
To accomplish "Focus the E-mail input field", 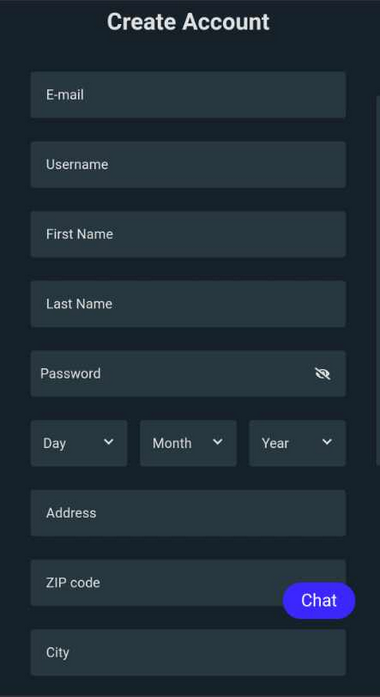I will 188,95.
